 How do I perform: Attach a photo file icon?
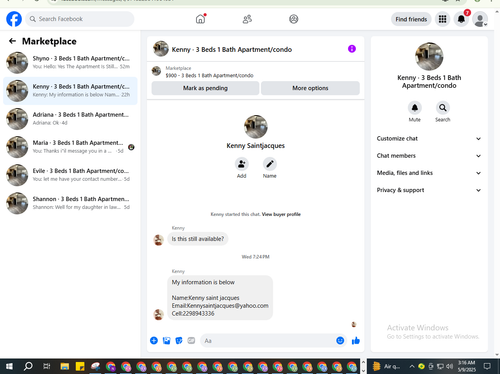[x=166, y=340]
